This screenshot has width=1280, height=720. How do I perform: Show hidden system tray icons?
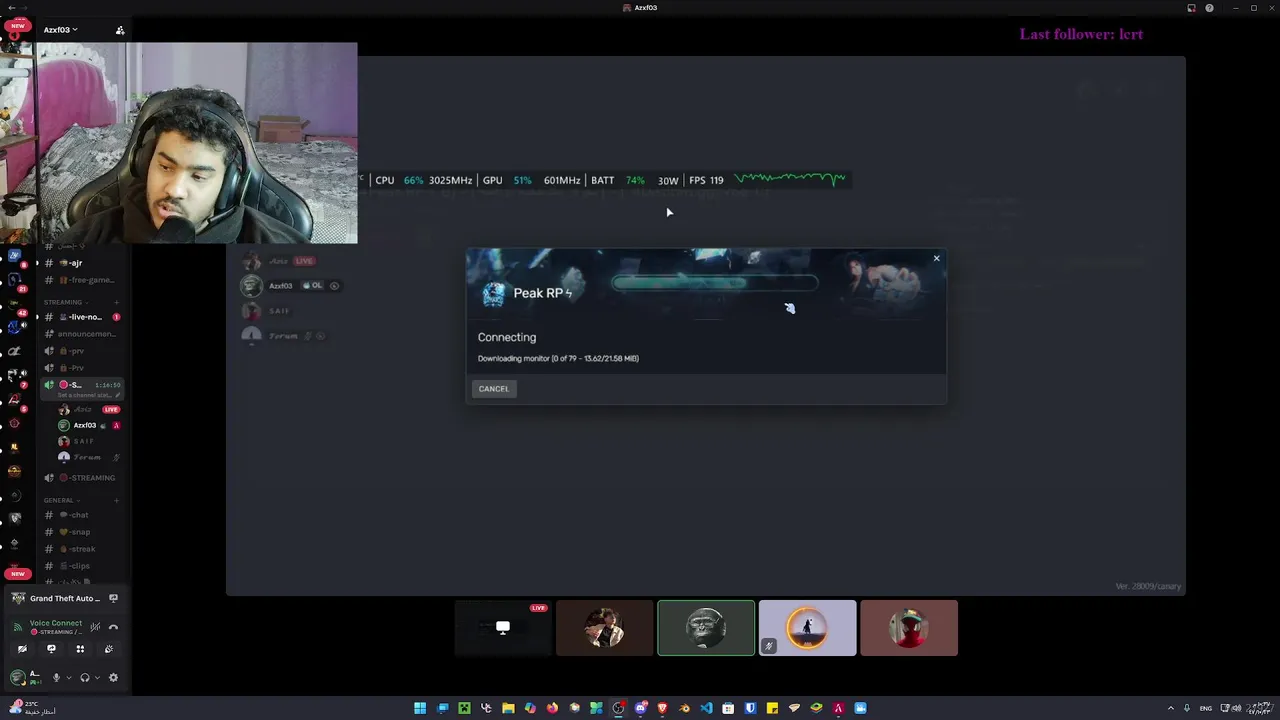pos(1171,708)
